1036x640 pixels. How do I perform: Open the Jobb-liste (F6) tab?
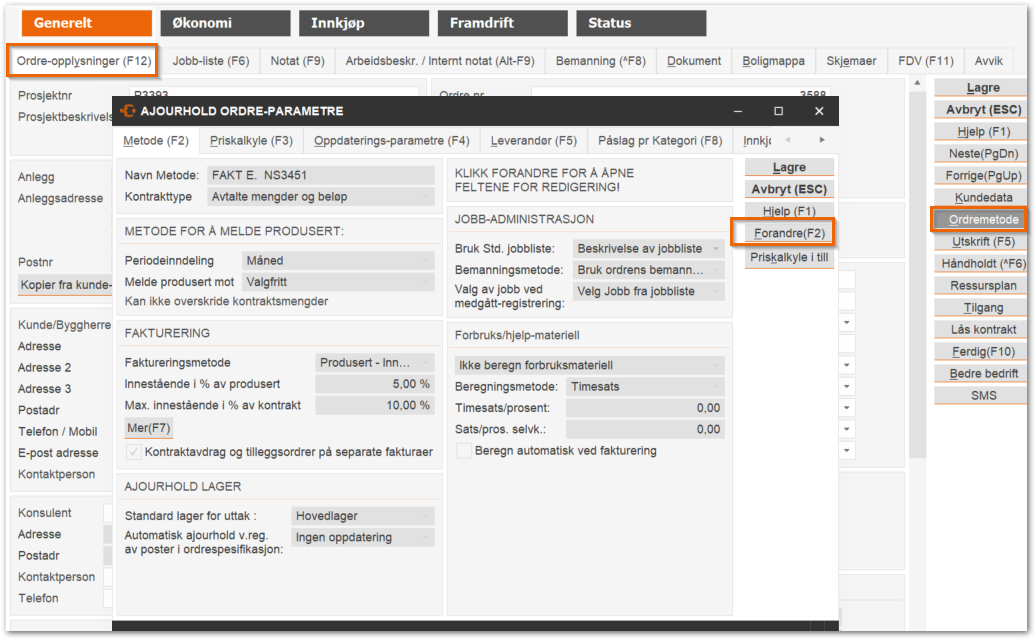(x=210, y=61)
